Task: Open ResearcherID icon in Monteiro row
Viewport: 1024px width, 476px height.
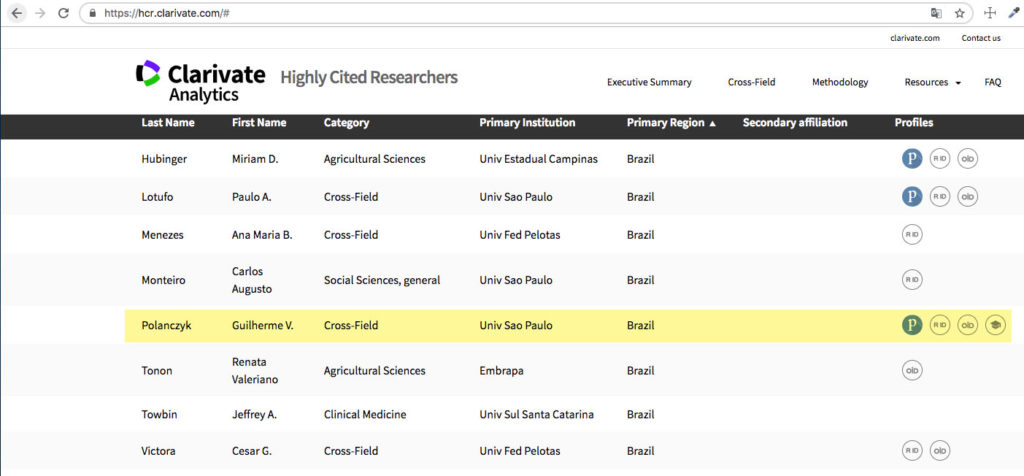Action: (x=912, y=280)
